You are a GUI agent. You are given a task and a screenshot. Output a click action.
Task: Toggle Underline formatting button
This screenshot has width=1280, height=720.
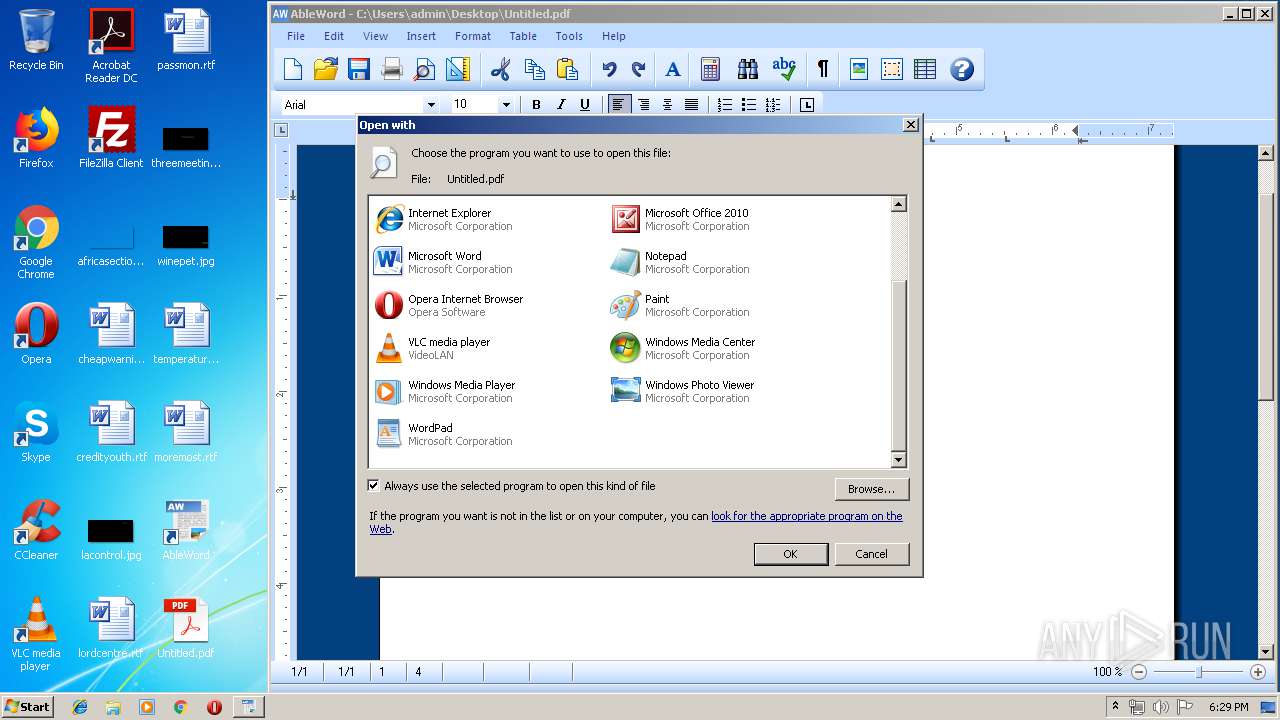585,104
